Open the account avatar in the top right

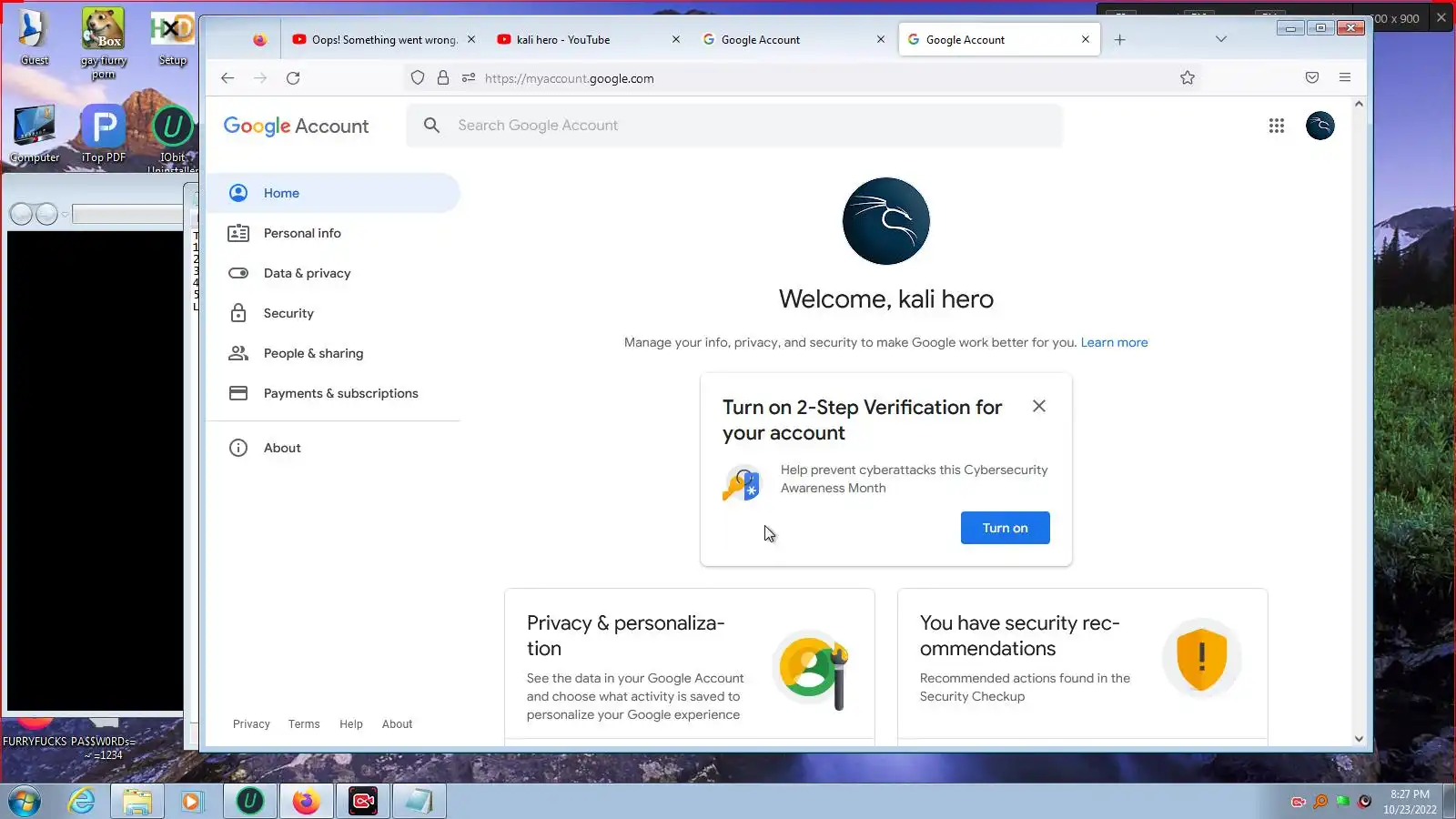(1320, 126)
